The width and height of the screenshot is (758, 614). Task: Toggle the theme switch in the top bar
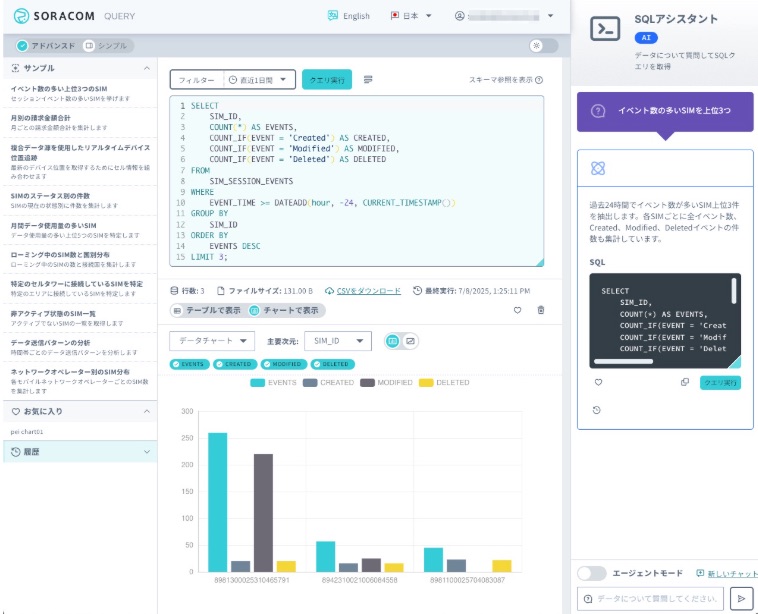543,45
